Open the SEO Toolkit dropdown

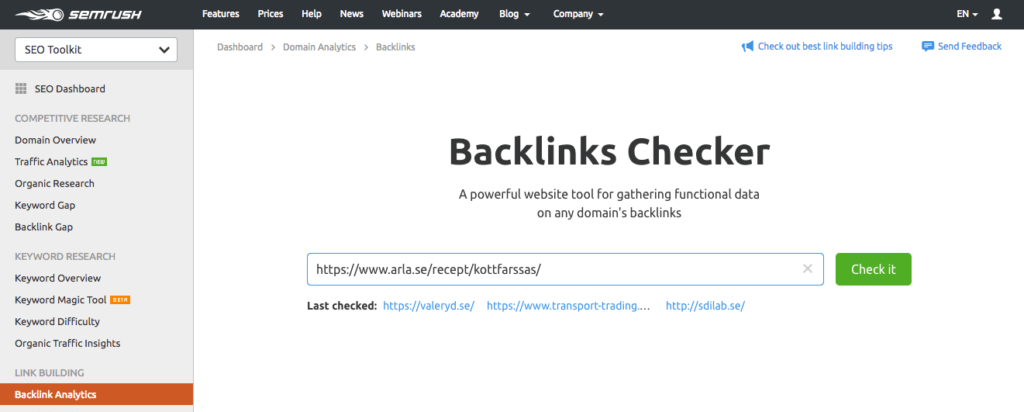click(96, 50)
